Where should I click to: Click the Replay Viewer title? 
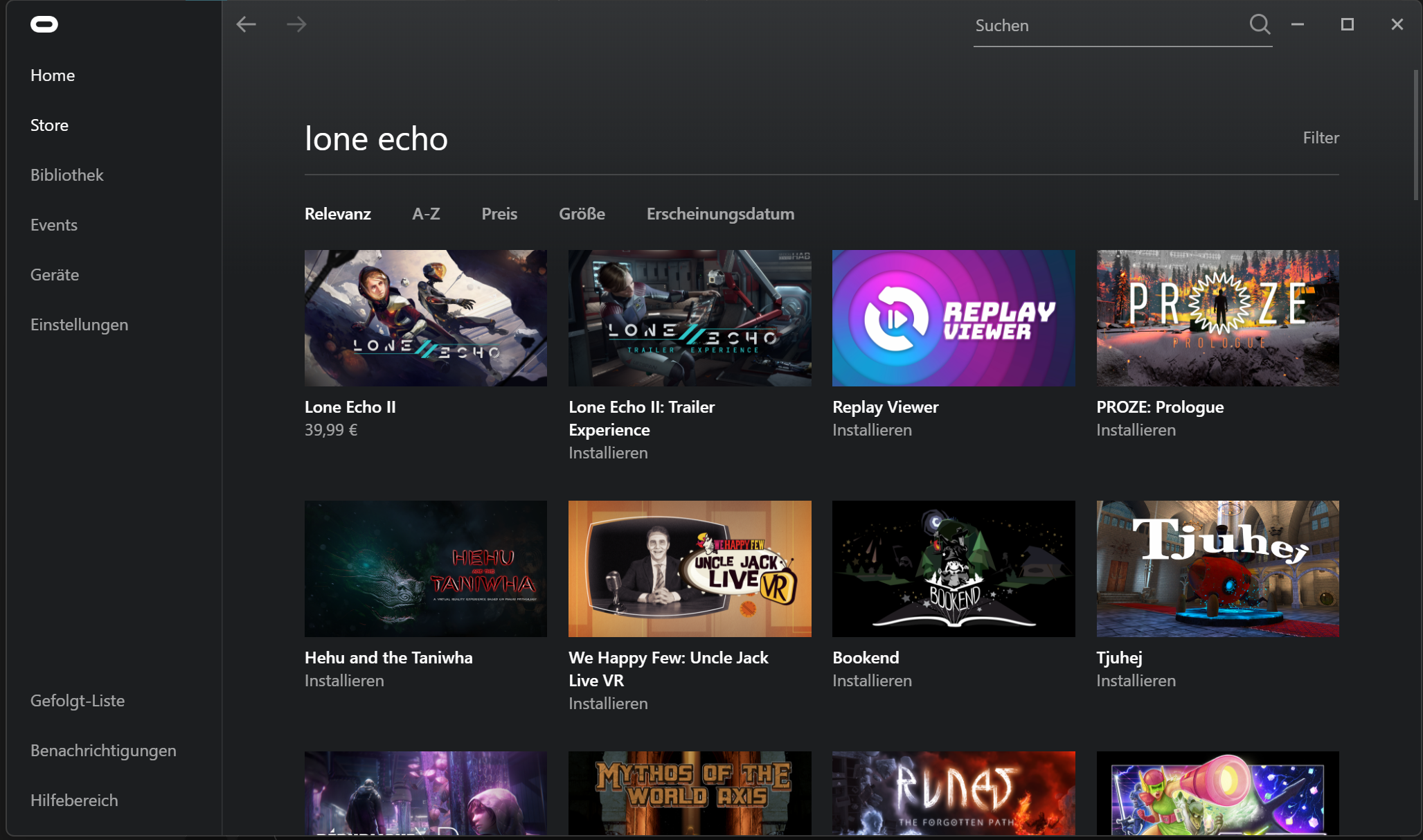886,407
